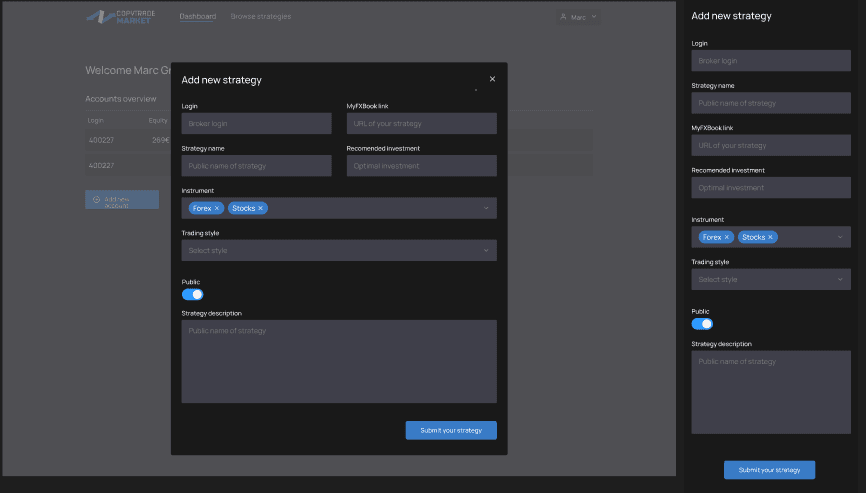This screenshot has width=866, height=493.
Task: Submit your strategy in the modal
Action: point(451,430)
